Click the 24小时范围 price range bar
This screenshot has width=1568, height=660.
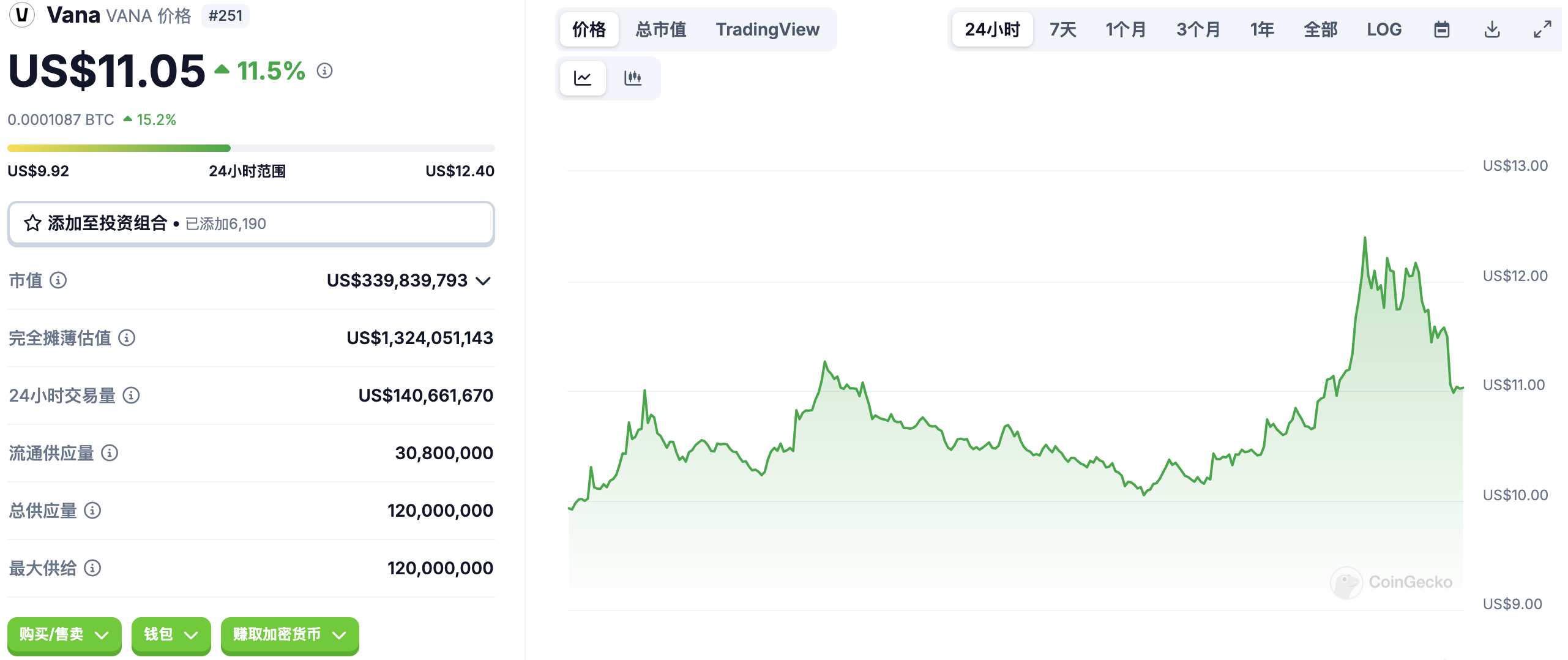pyautogui.click(x=251, y=148)
